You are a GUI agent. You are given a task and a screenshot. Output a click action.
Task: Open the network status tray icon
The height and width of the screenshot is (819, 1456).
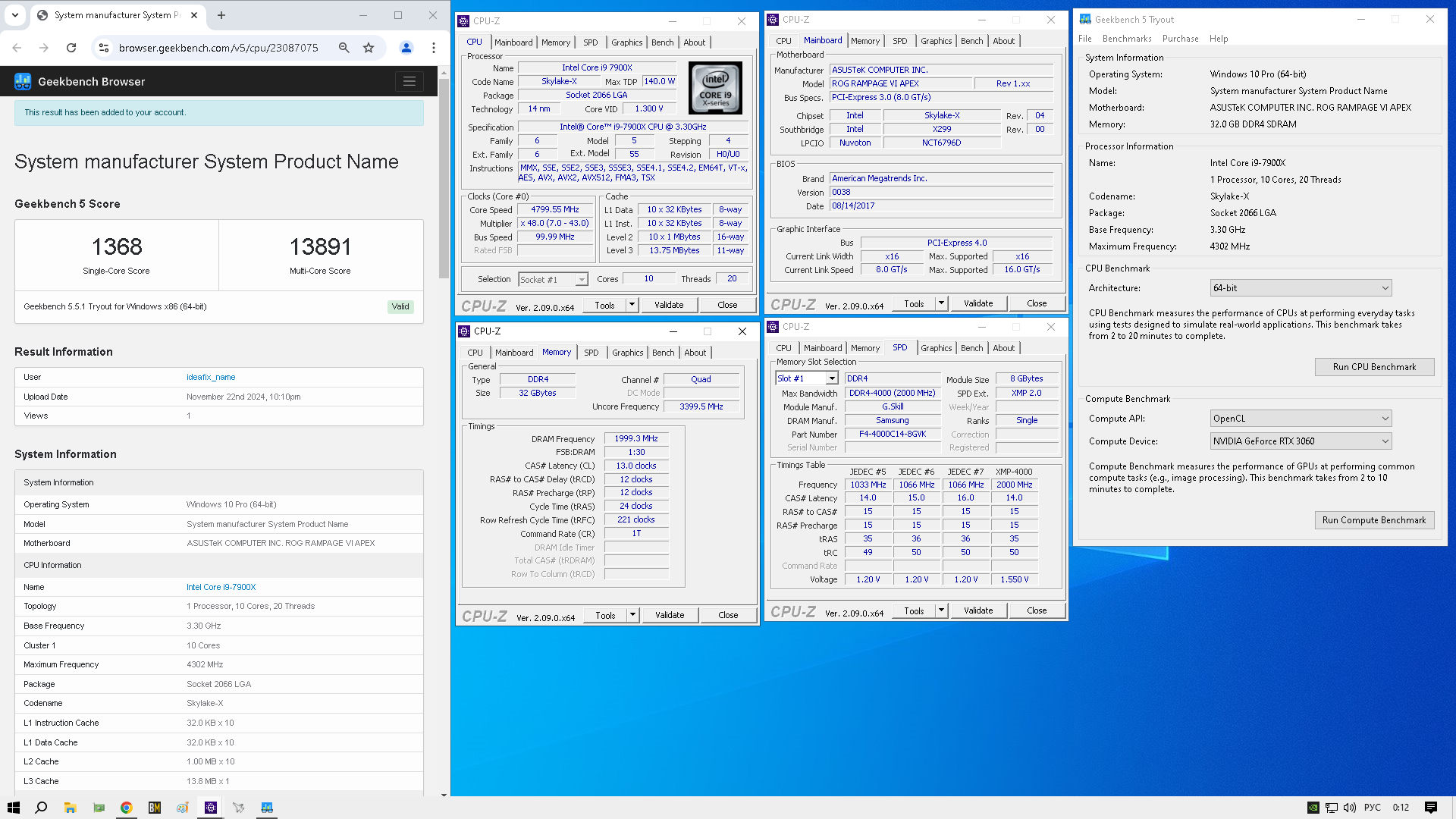click(x=1332, y=808)
